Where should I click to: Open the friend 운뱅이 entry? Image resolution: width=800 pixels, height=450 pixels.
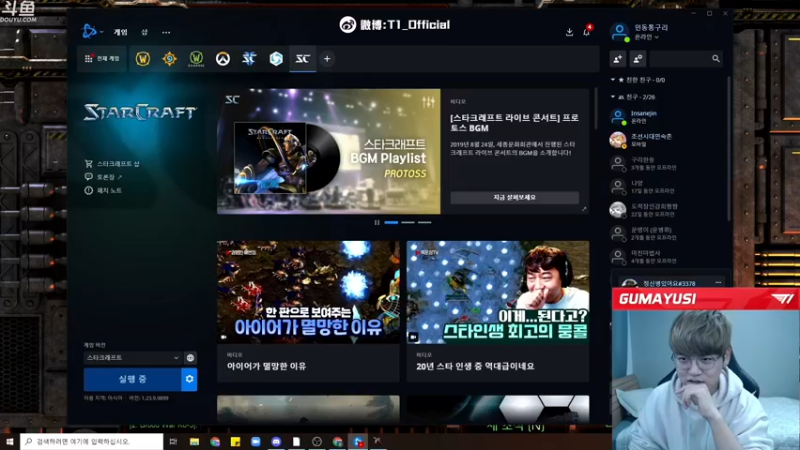click(x=666, y=233)
